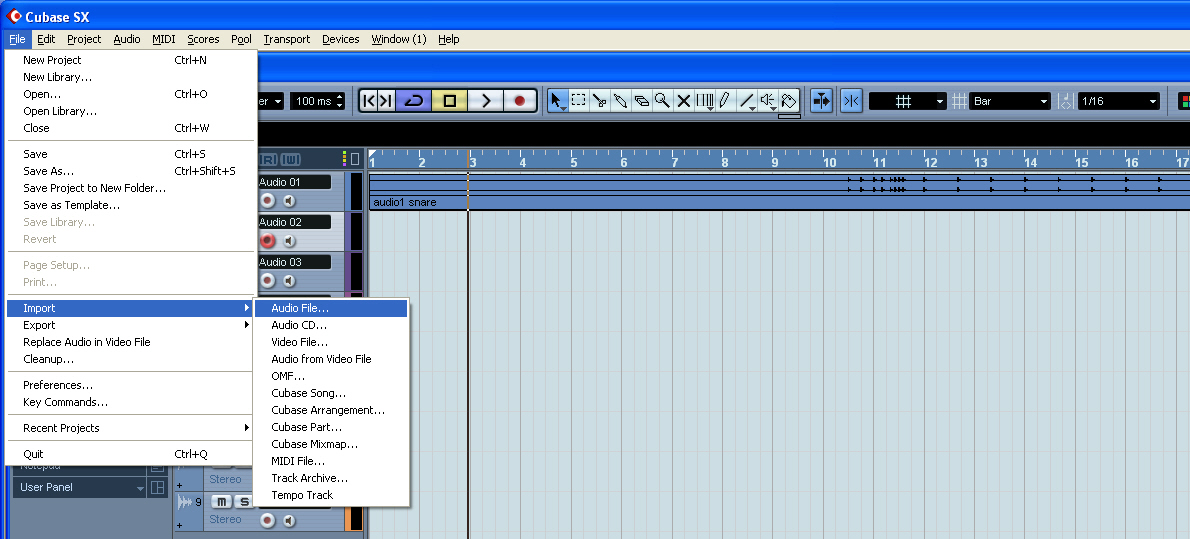Viewport: 1190px width, 539px height.
Task: Open Preferences... from File menu
Action: coord(131,385)
